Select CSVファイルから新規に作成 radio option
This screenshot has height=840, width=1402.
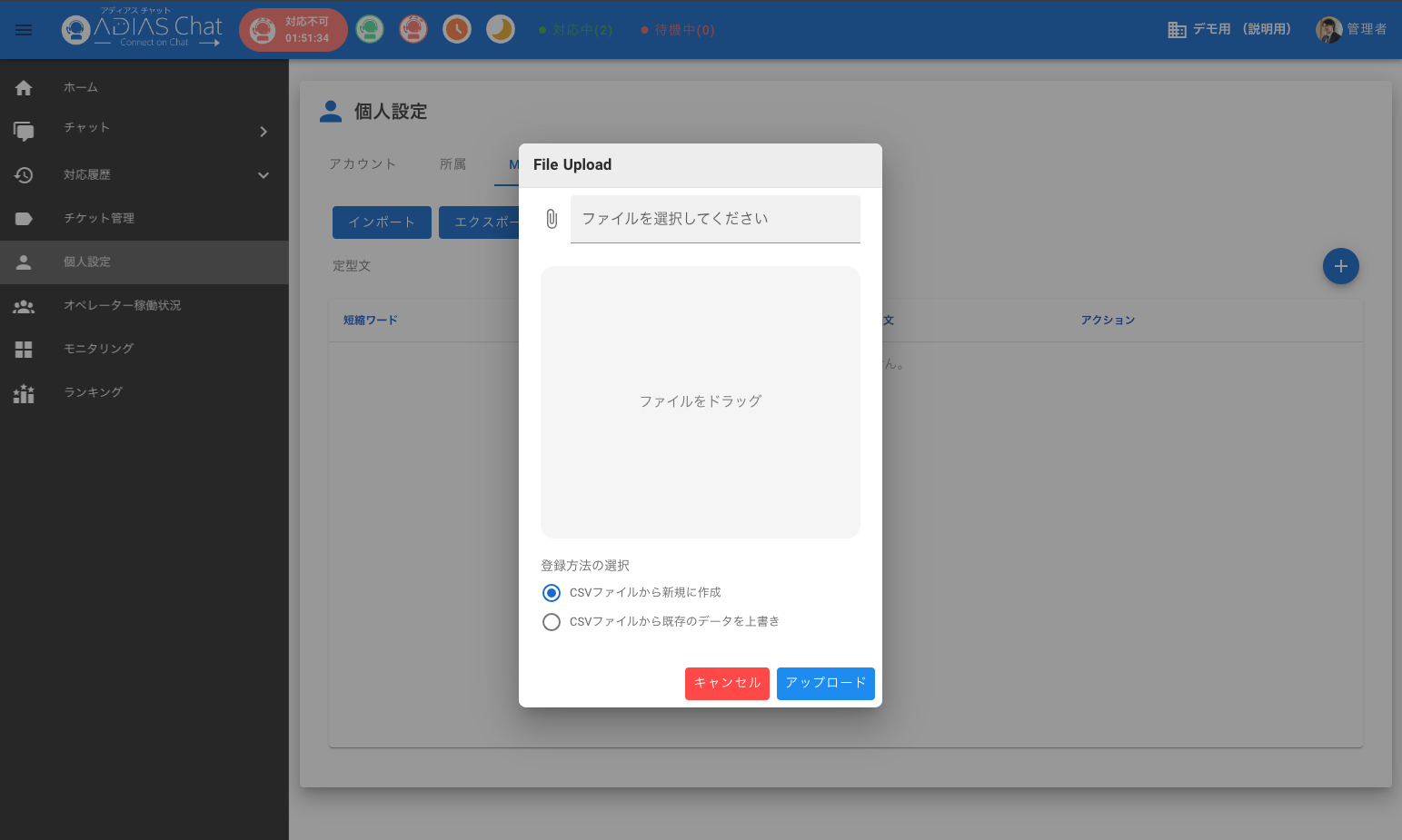(552, 593)
